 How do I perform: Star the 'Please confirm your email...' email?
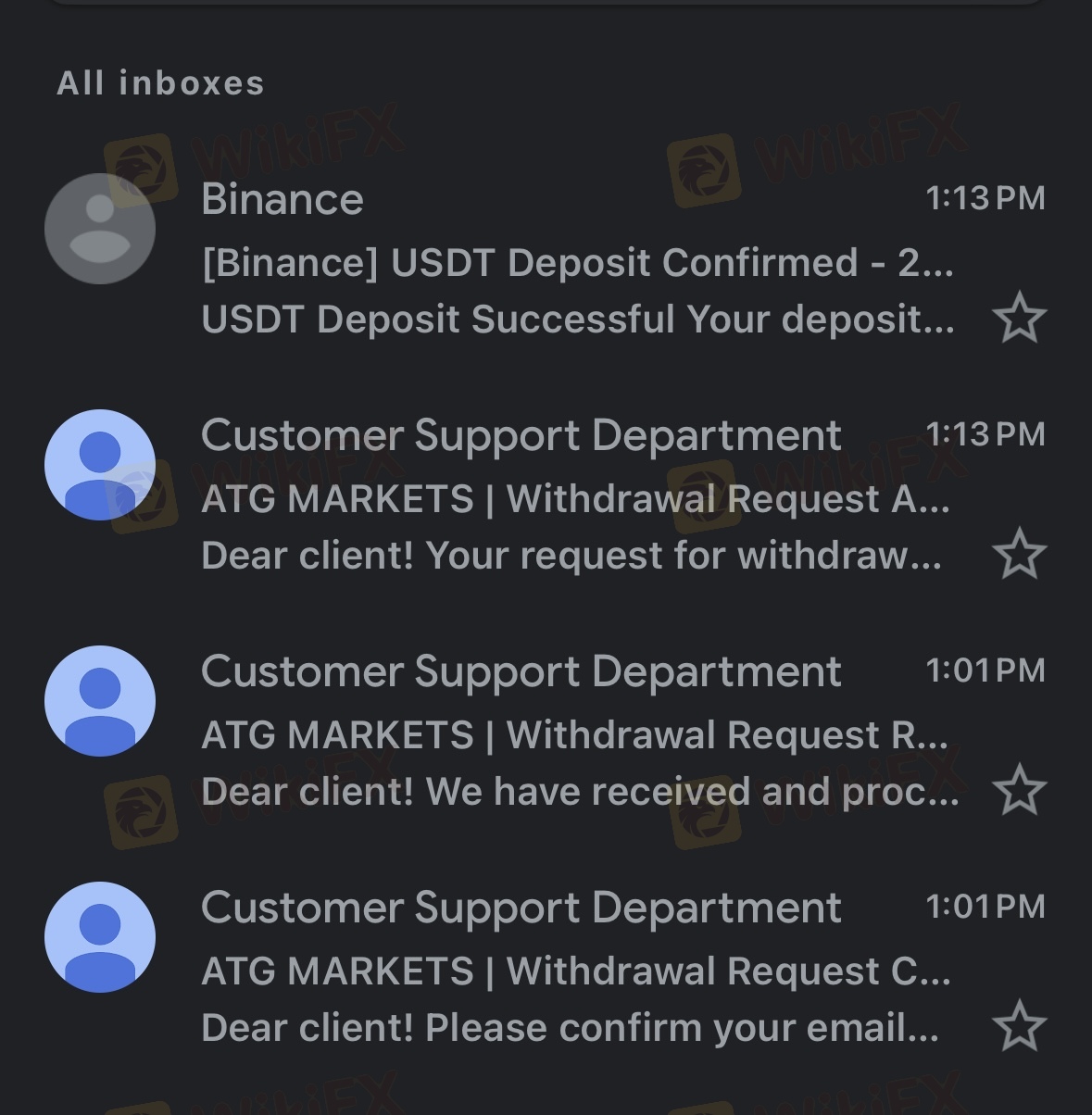pyautogui.click(x=1019, y=1026)
